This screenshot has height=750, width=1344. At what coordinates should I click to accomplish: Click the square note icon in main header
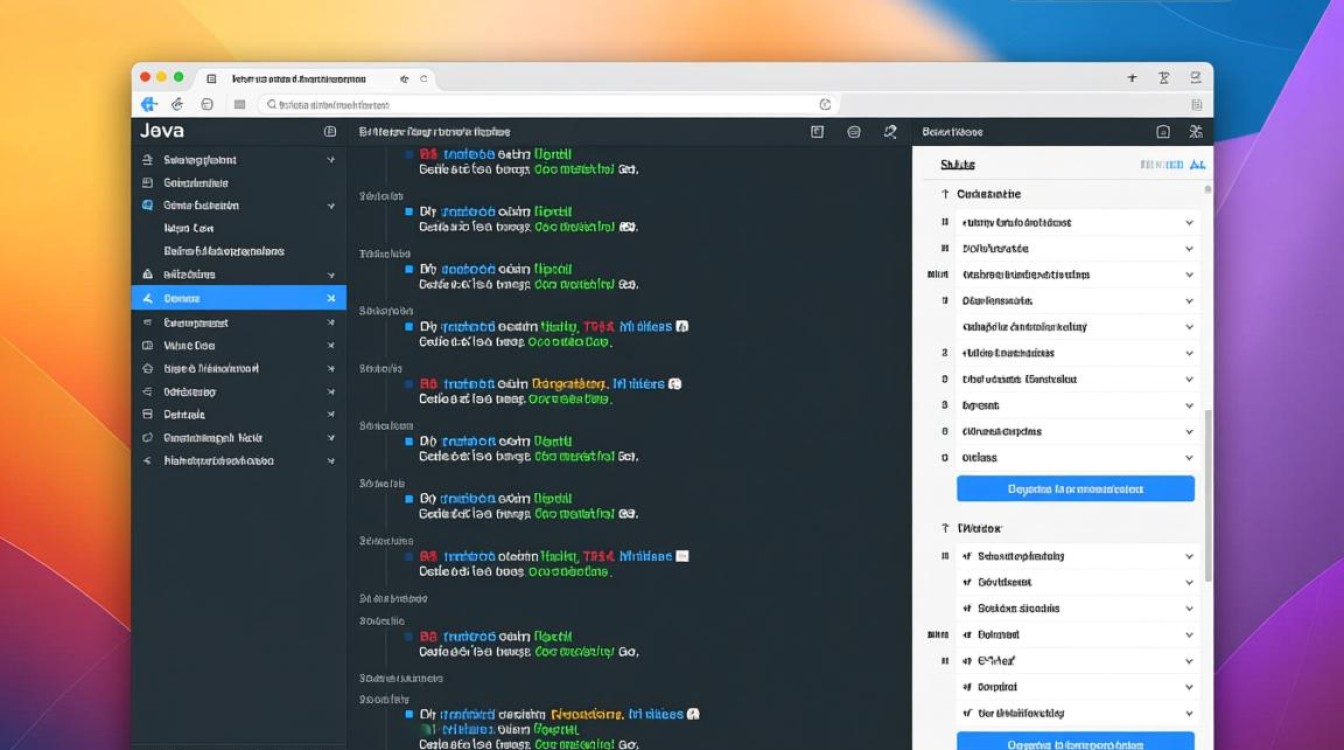click(817, 132)
